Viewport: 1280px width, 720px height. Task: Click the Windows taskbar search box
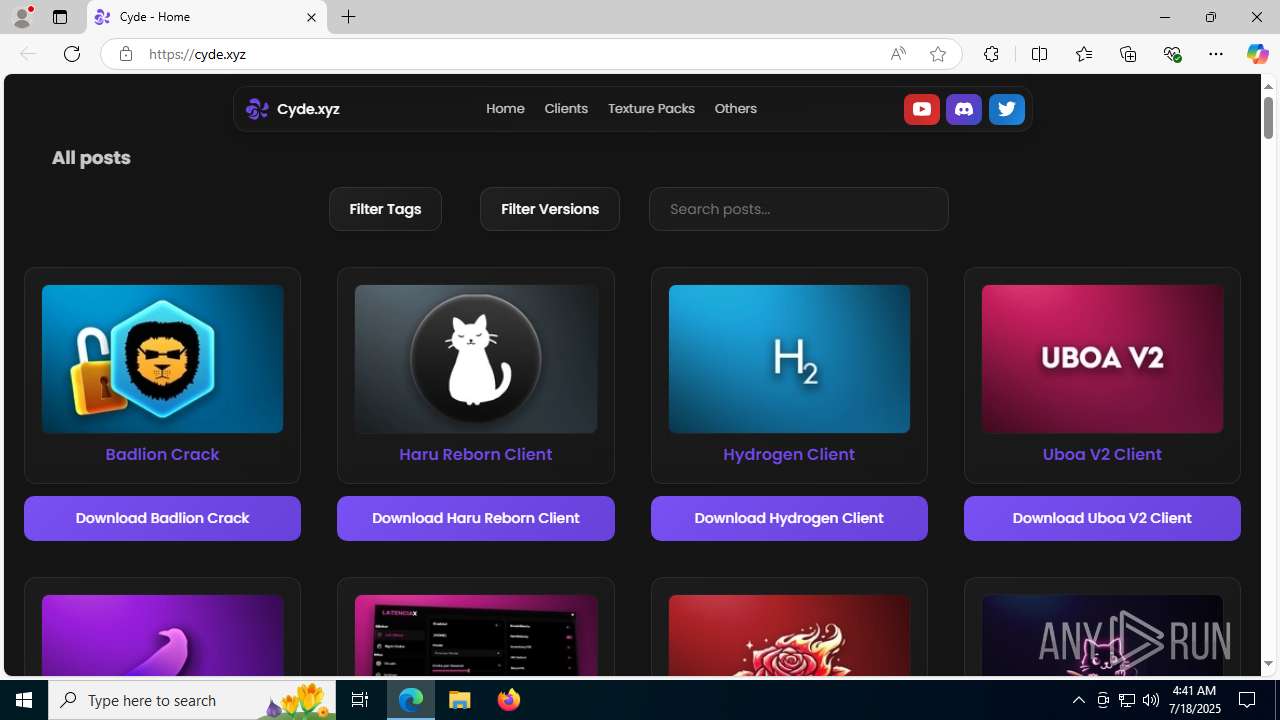tap(192, 700)
